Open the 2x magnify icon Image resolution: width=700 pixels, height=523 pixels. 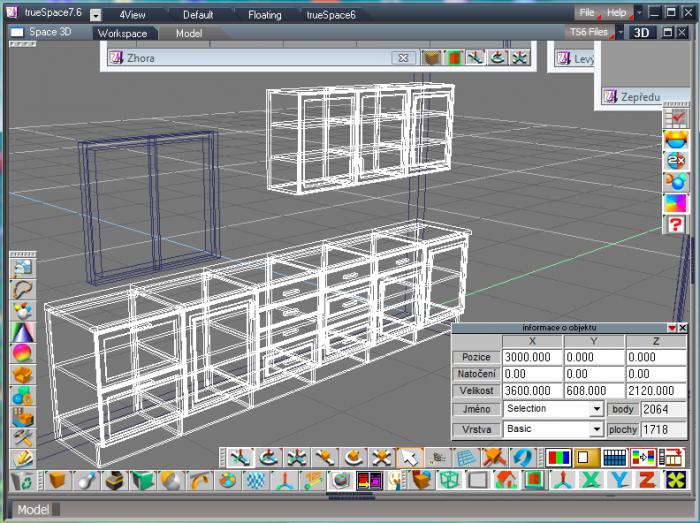tap(676, 160)
